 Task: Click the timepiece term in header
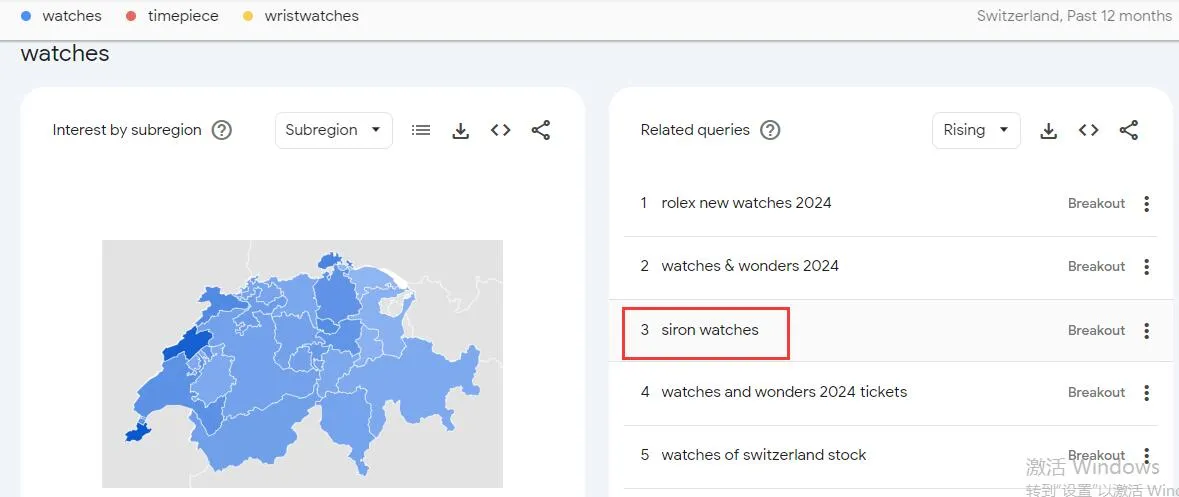click(x=183, y=16)
